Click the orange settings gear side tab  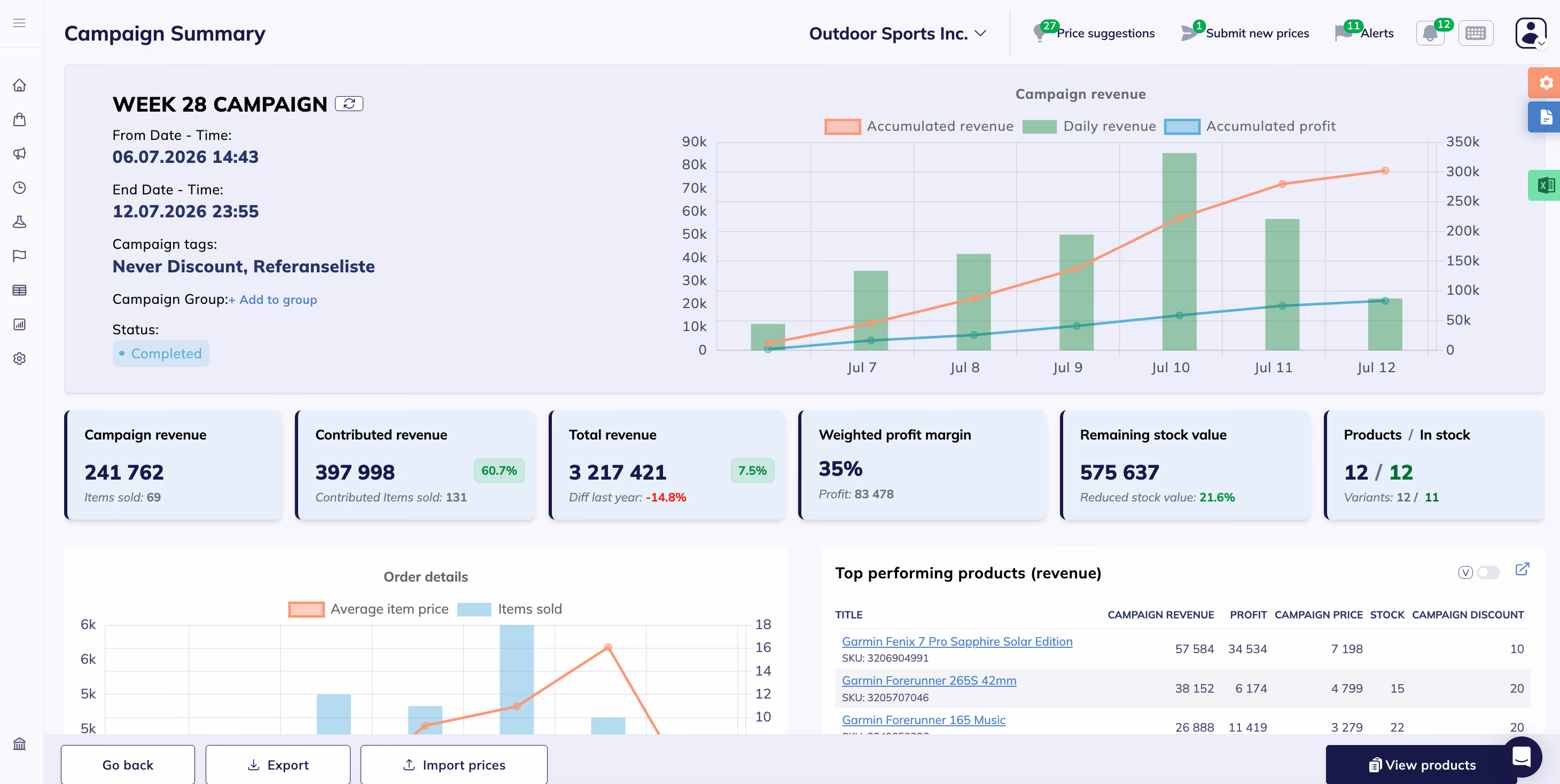(x=1545, y=83)
